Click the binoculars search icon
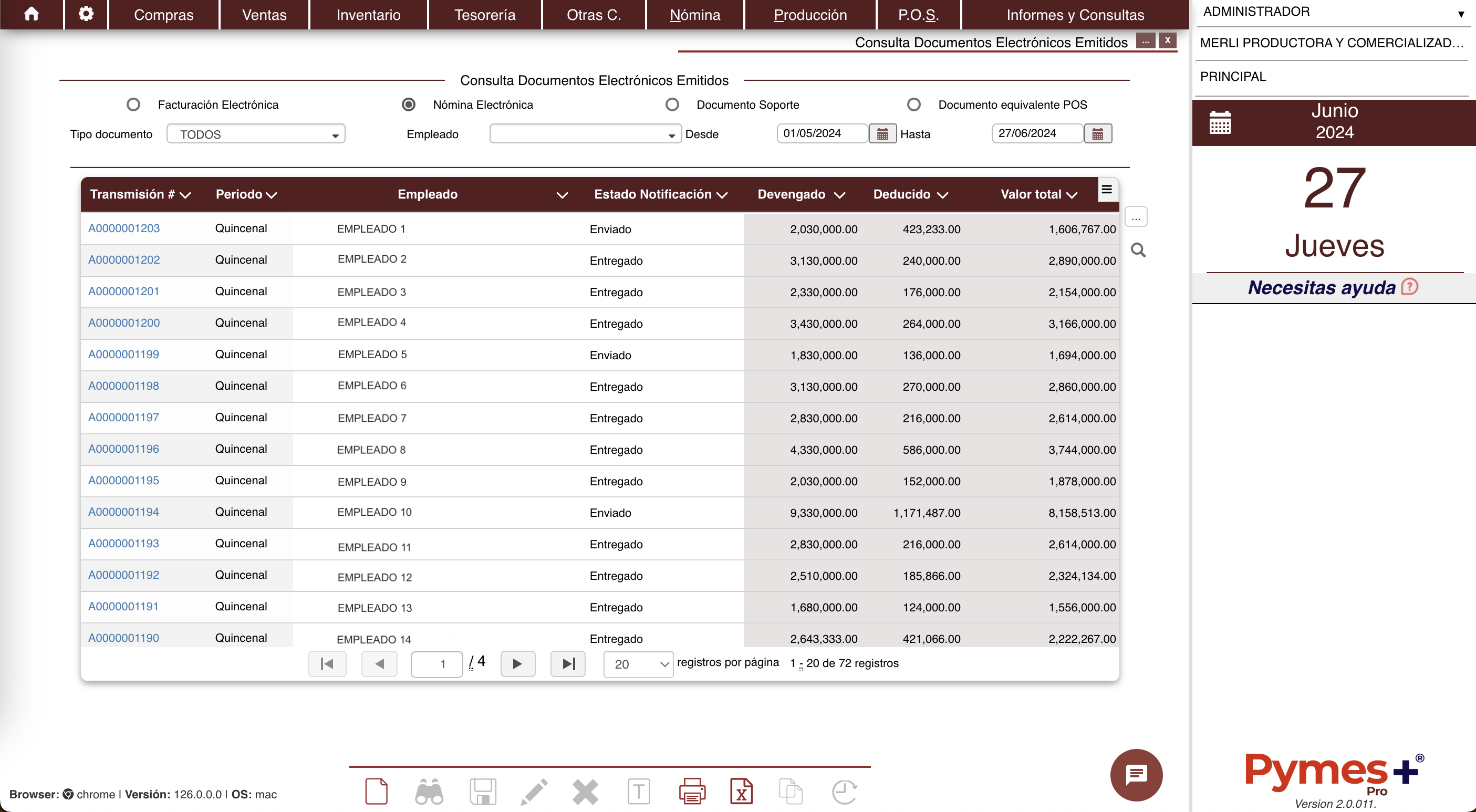This screenshot has width=1476, height=812. point(429,792)
